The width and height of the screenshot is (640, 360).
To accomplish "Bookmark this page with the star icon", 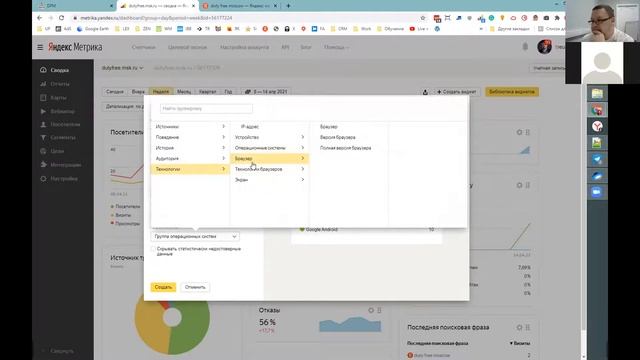I will click(x=423, y=18).
